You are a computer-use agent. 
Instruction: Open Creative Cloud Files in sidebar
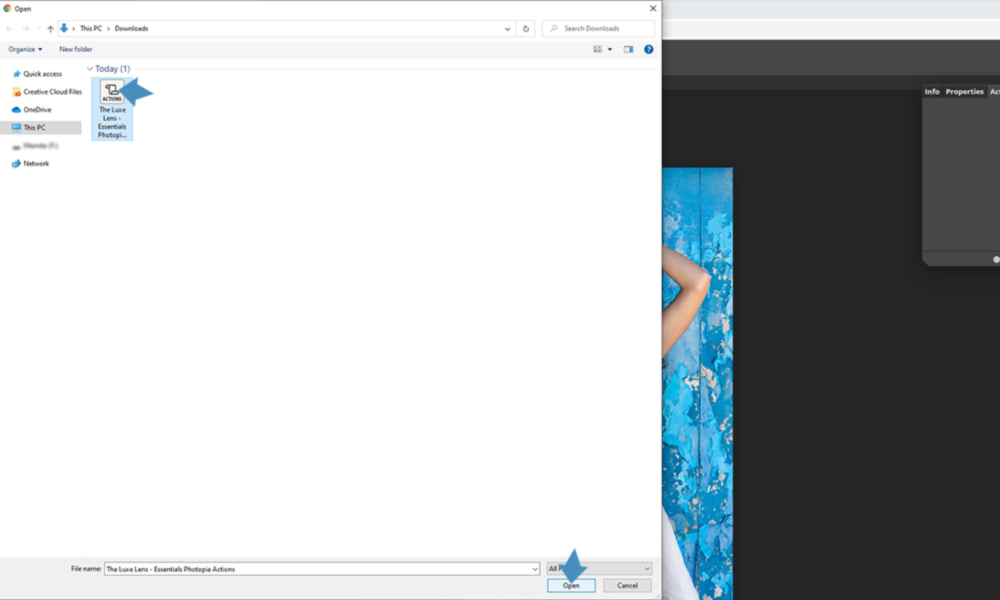(x=52, y=92)
